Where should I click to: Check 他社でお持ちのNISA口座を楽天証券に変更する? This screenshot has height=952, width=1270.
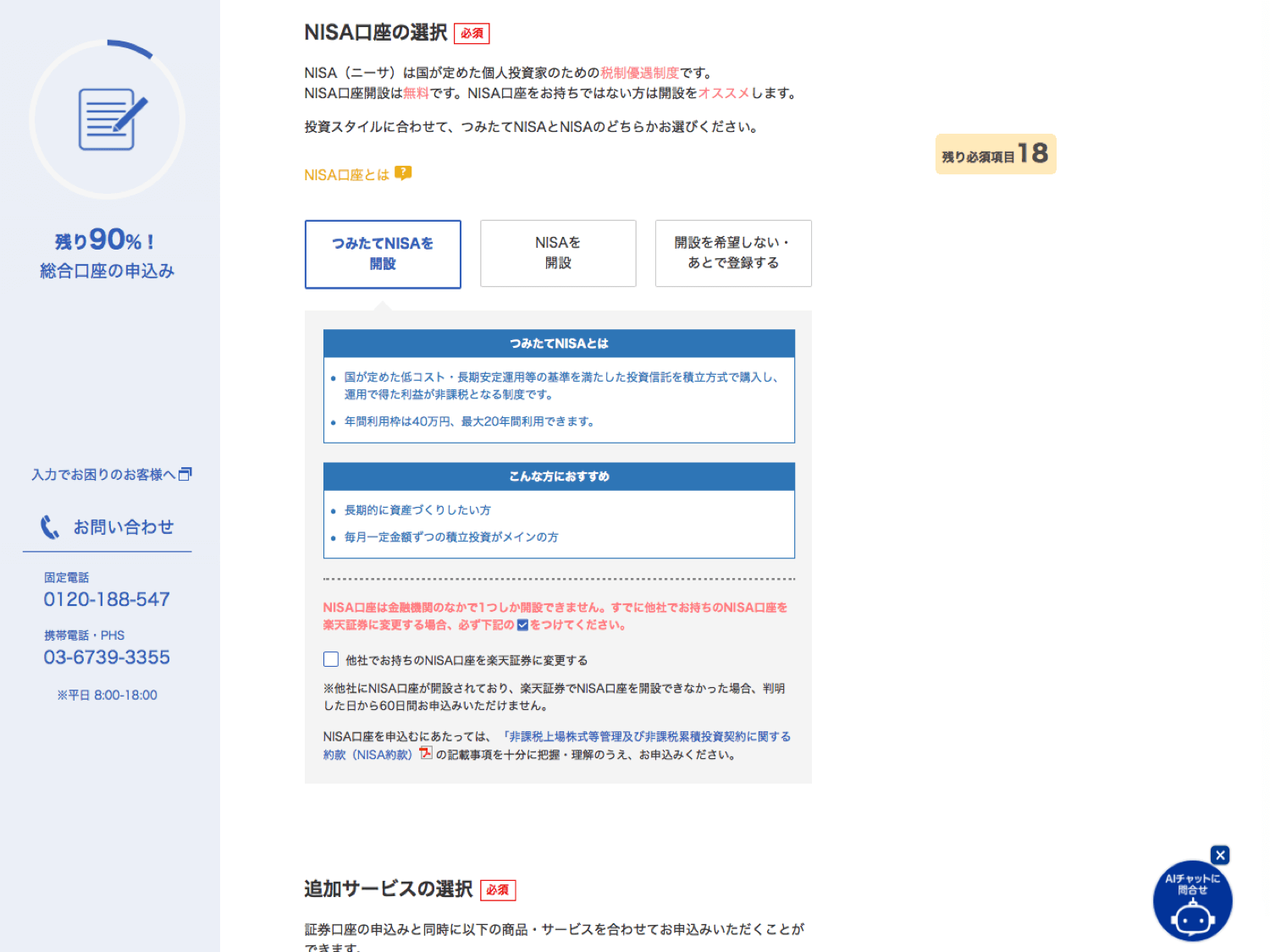tap(330, 659)
